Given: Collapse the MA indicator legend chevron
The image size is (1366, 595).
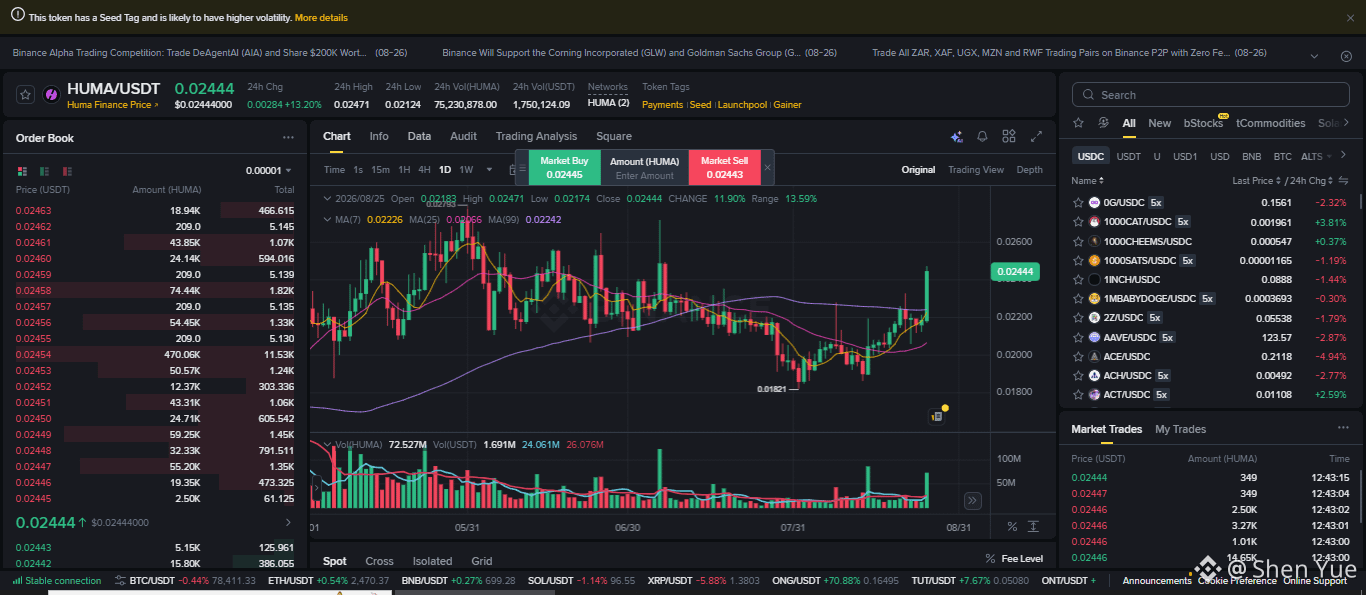Looking at the screenshot, I should click(x=327, y=219).
